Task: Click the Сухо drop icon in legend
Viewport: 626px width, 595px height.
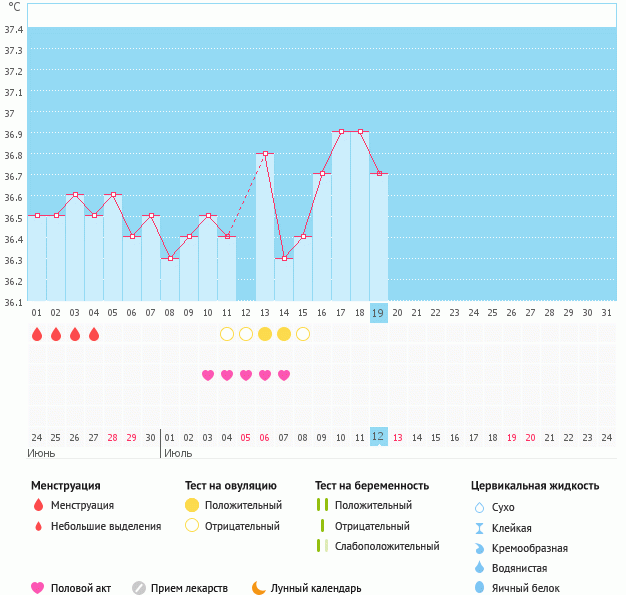Action: pos(480,508)
